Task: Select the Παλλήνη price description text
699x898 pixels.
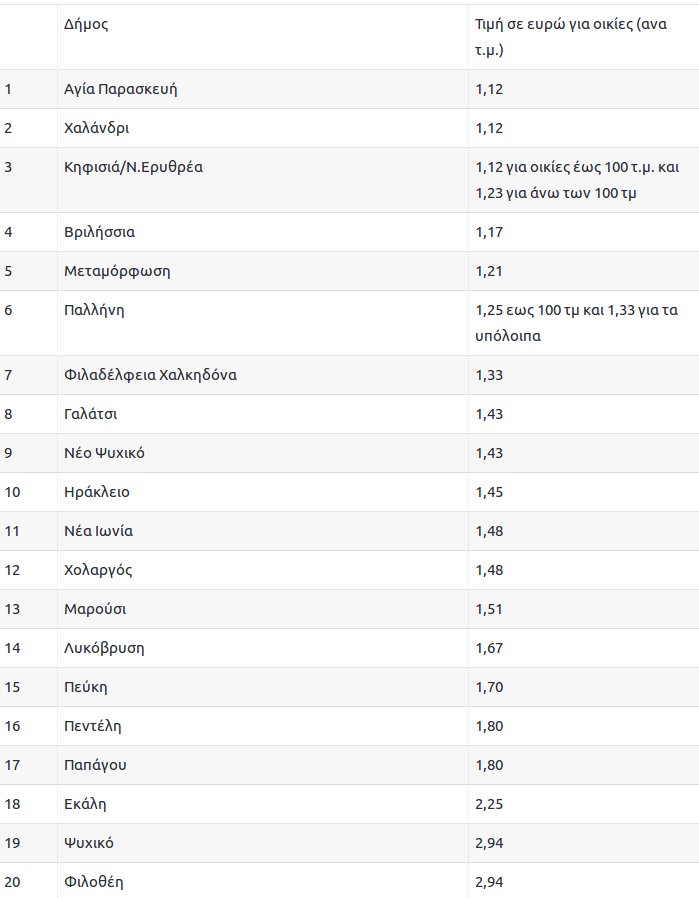Action: click(577, 323)
